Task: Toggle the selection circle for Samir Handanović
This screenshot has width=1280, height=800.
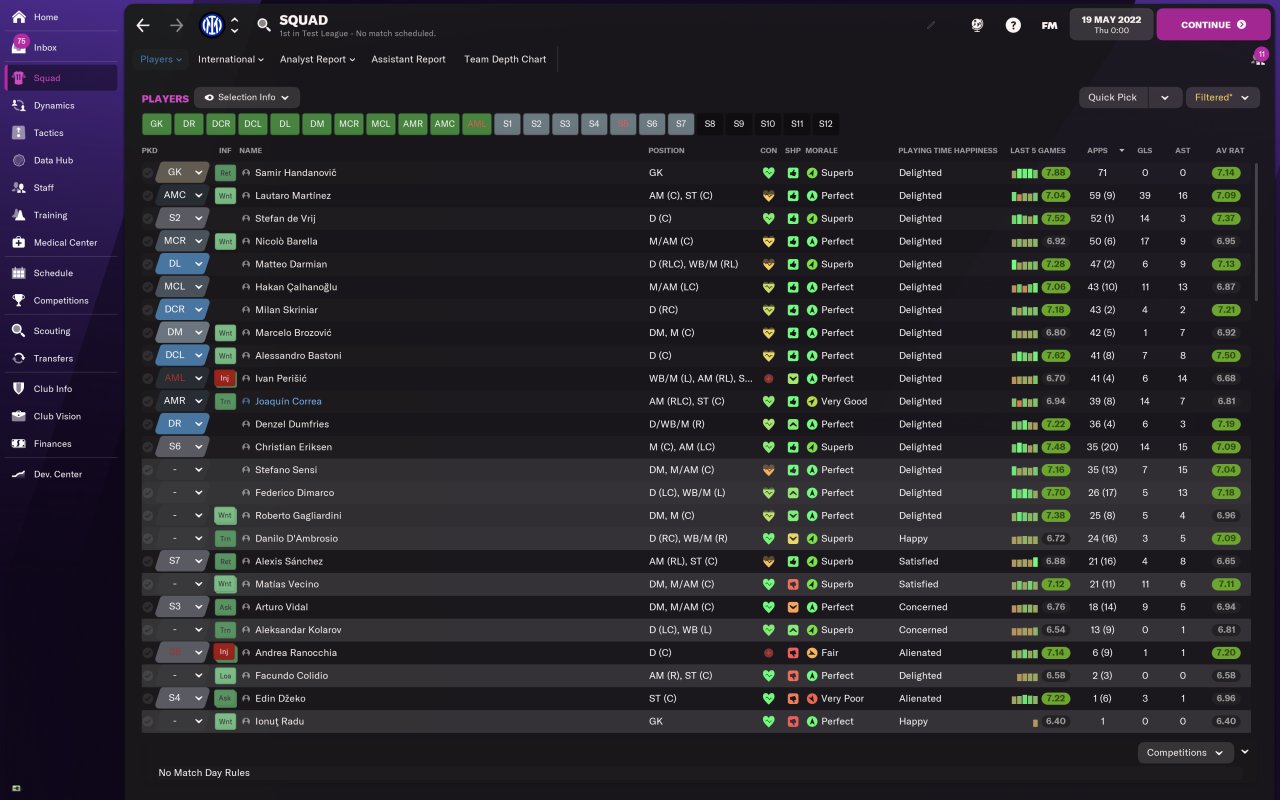Action: 148,173
